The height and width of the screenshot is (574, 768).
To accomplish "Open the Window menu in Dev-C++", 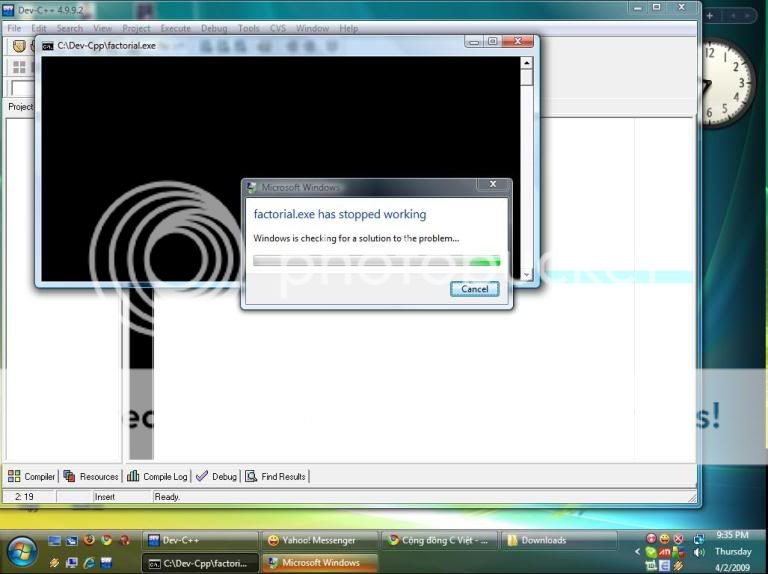I will pyautogui.click(x=312, y=28).
